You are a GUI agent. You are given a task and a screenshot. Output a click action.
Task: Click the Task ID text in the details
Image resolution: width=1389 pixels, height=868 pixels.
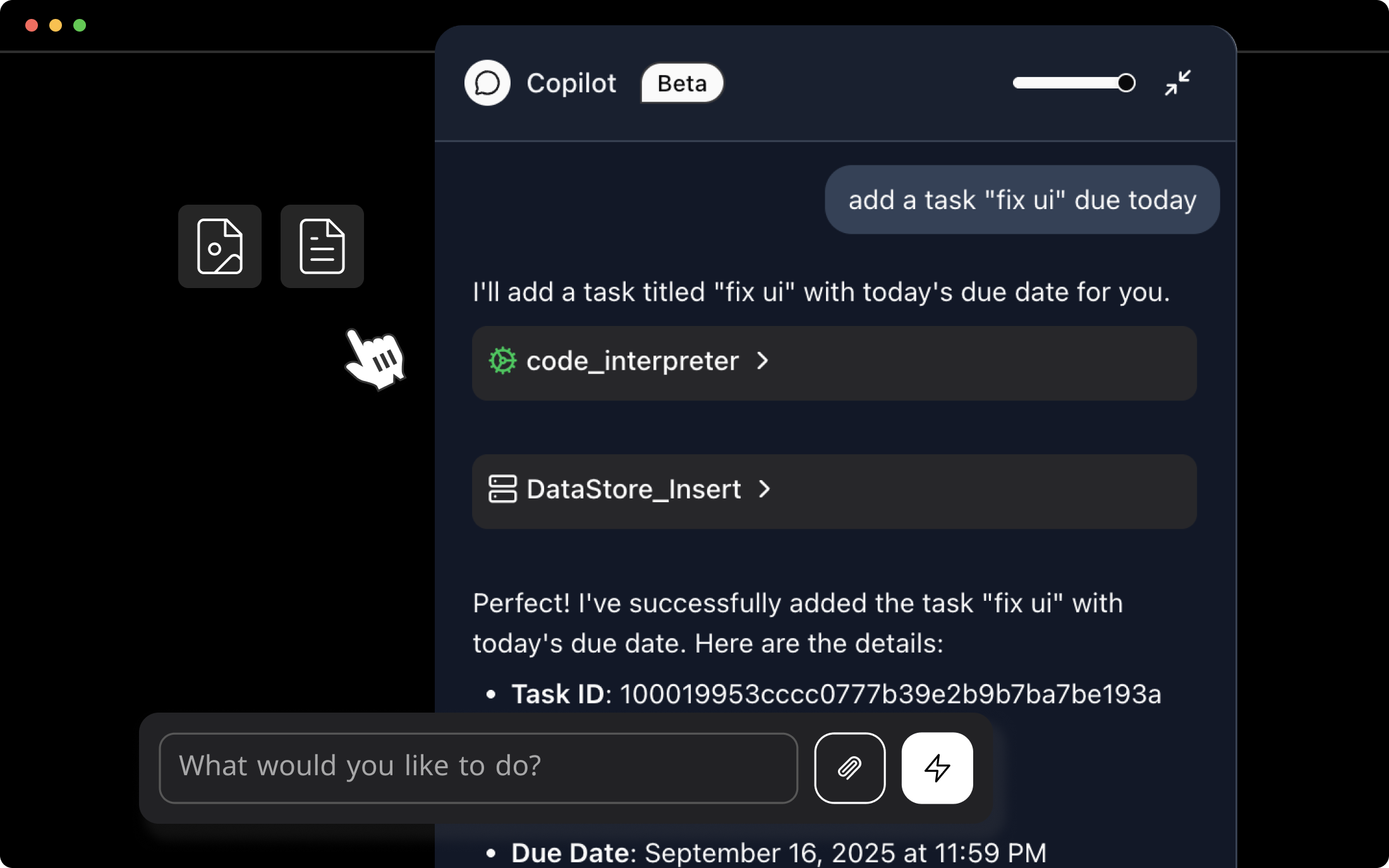pyautogui.click(x=559, y=693)
